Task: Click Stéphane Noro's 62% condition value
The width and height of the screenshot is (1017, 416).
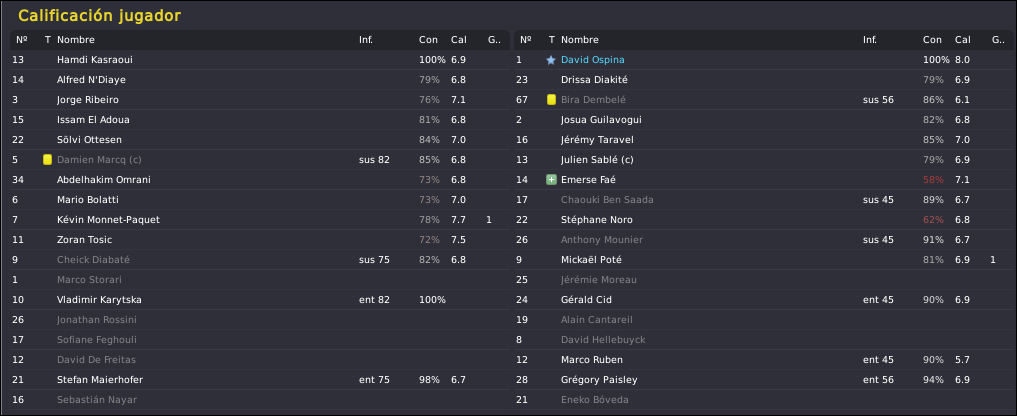Action: coord(933,220)
